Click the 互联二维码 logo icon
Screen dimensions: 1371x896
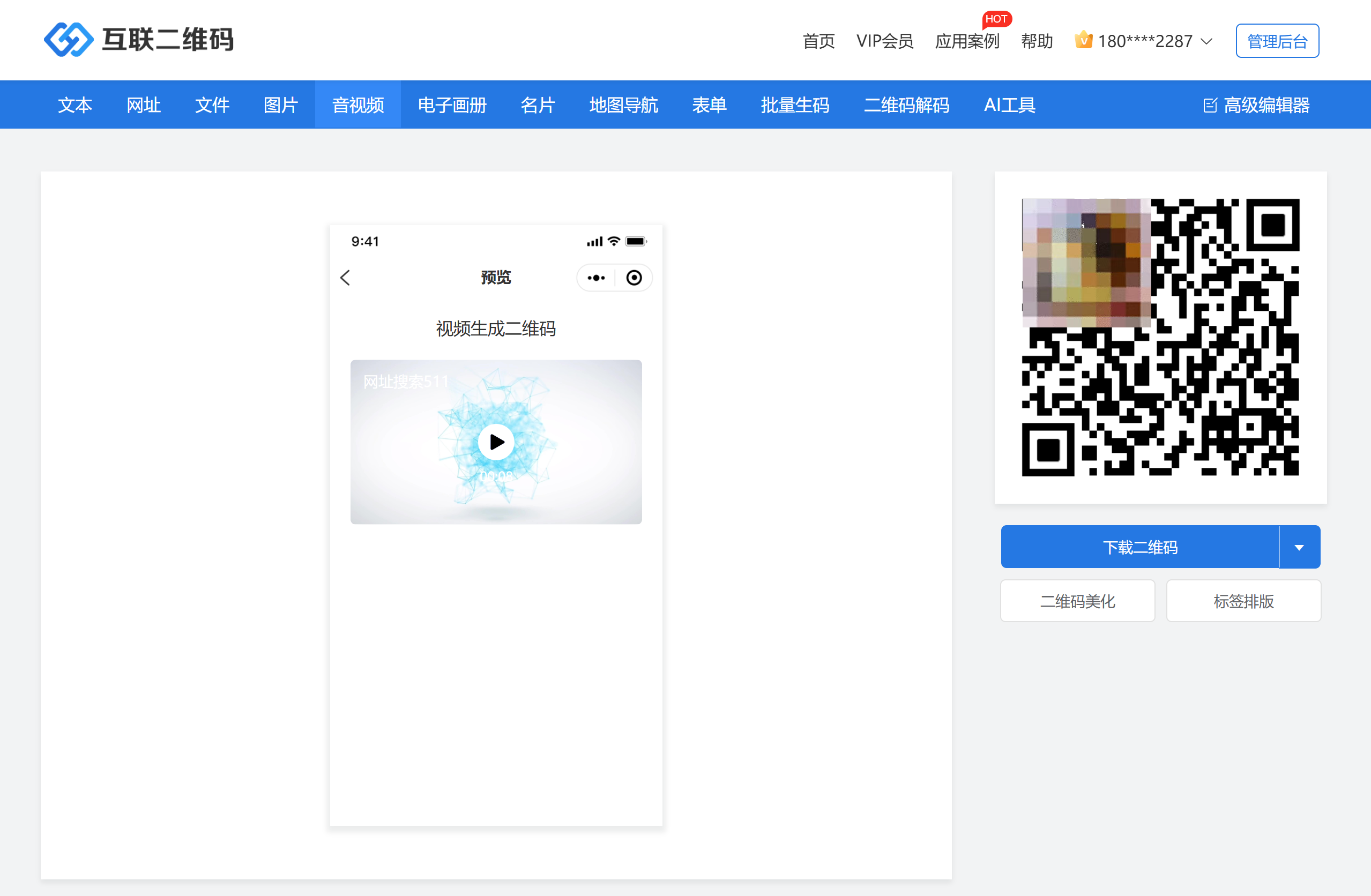[x=69, y=40]
